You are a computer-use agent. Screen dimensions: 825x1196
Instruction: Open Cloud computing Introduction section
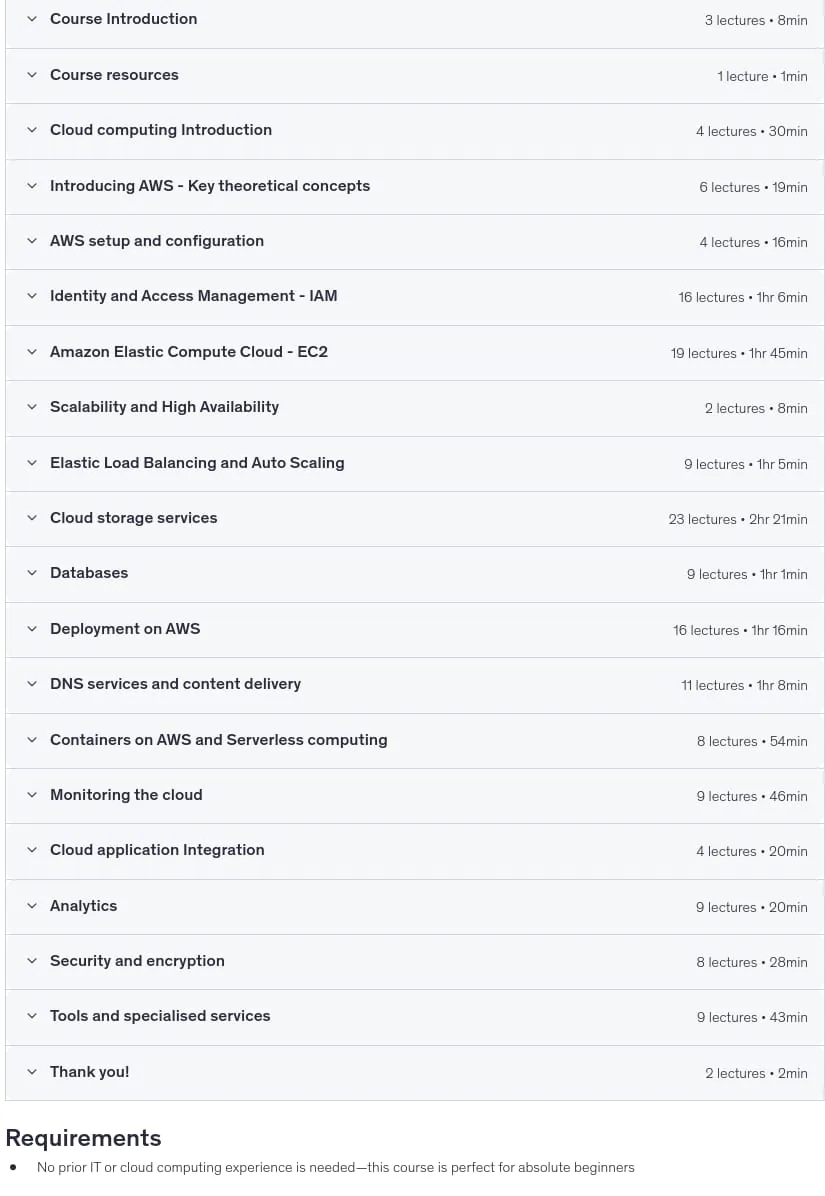point(415,131)
